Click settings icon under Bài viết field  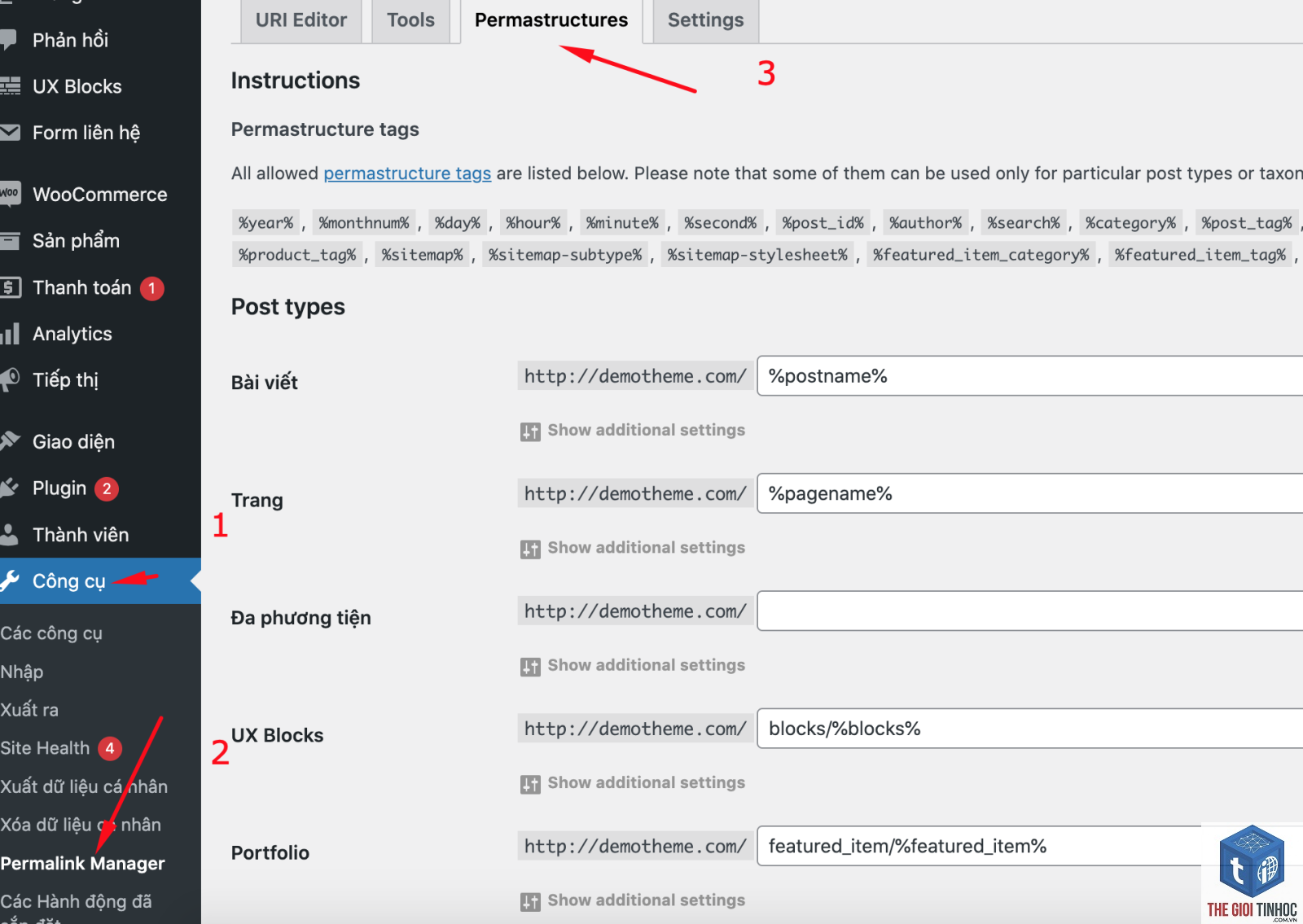(530, 431)
